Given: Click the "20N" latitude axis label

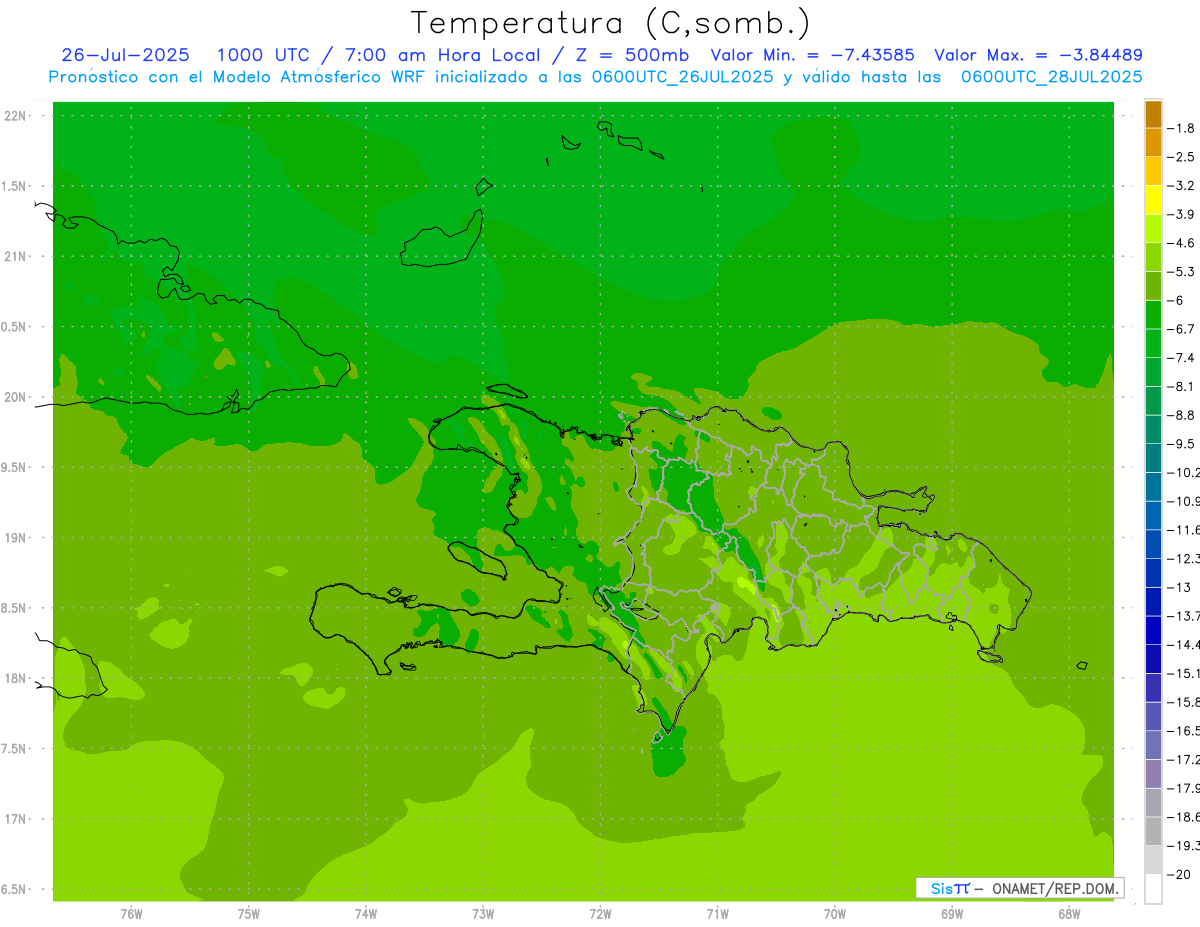Looking at the screenshot, I should [x=15, y=397].
